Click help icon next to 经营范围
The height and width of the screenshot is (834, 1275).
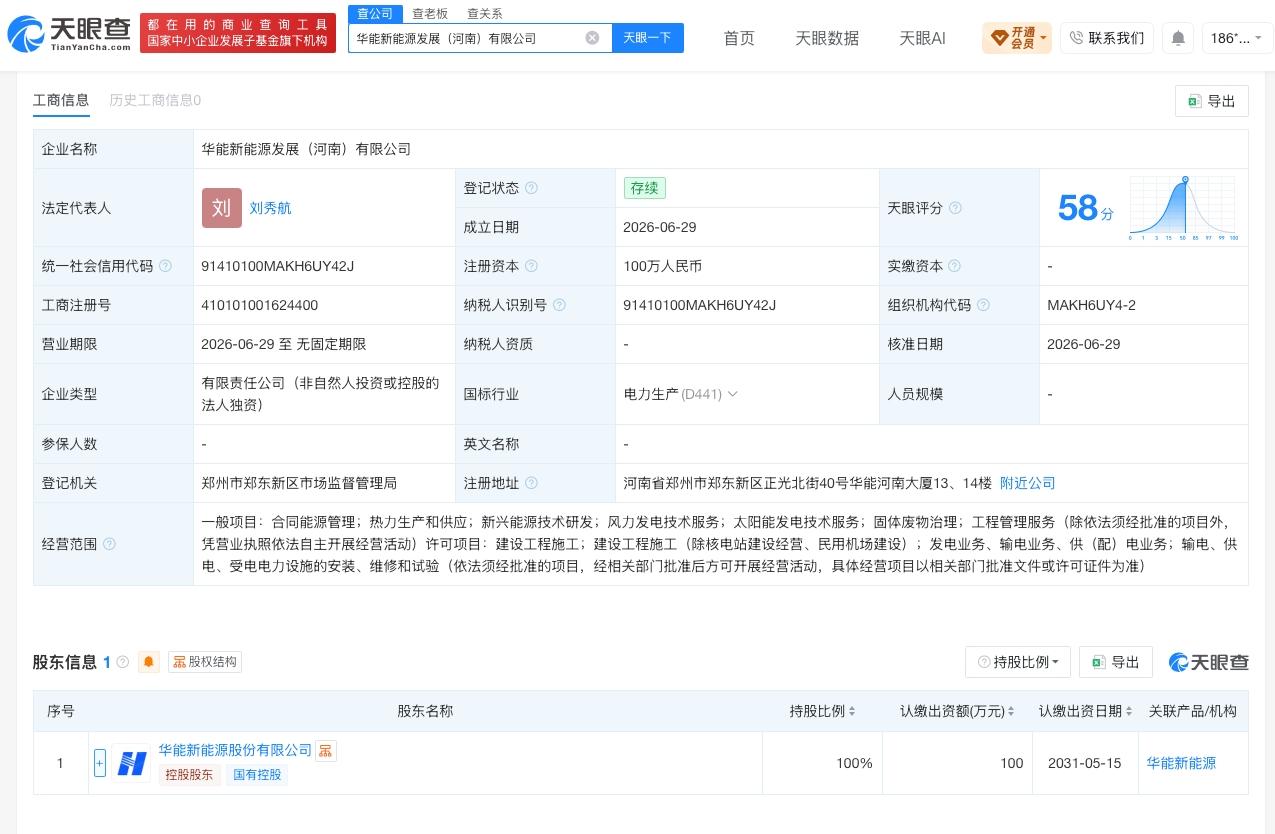(109, 544)
